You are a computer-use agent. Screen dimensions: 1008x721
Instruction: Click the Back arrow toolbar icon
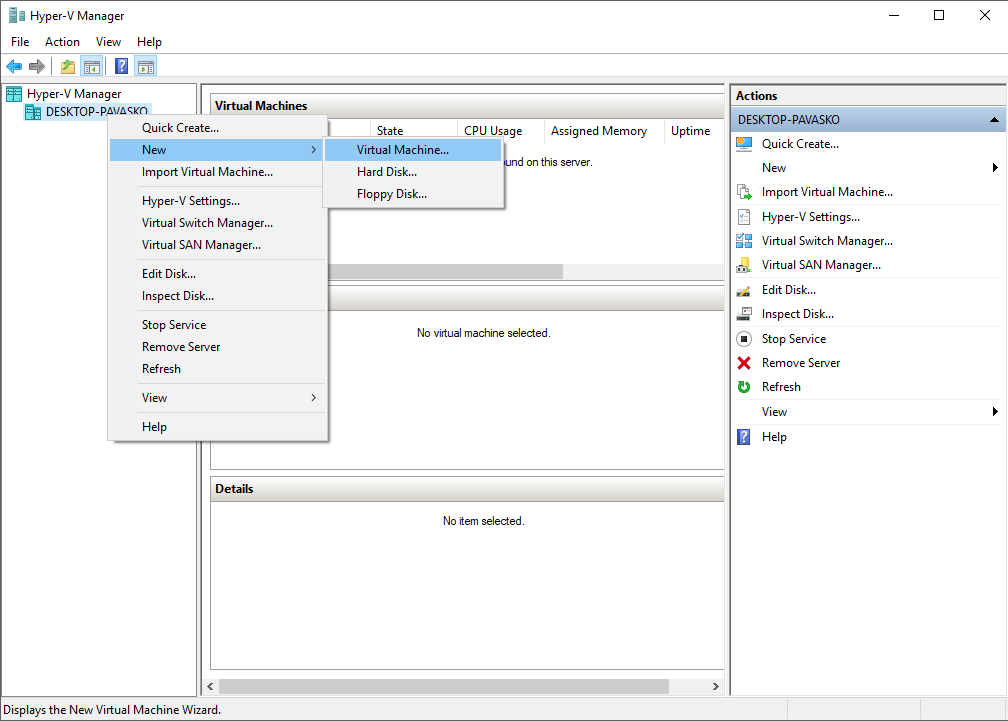(14, 66)
